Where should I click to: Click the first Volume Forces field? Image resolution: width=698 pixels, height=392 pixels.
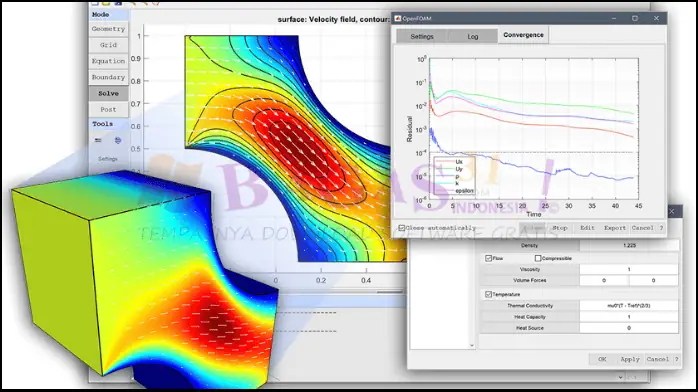[604, 280]
